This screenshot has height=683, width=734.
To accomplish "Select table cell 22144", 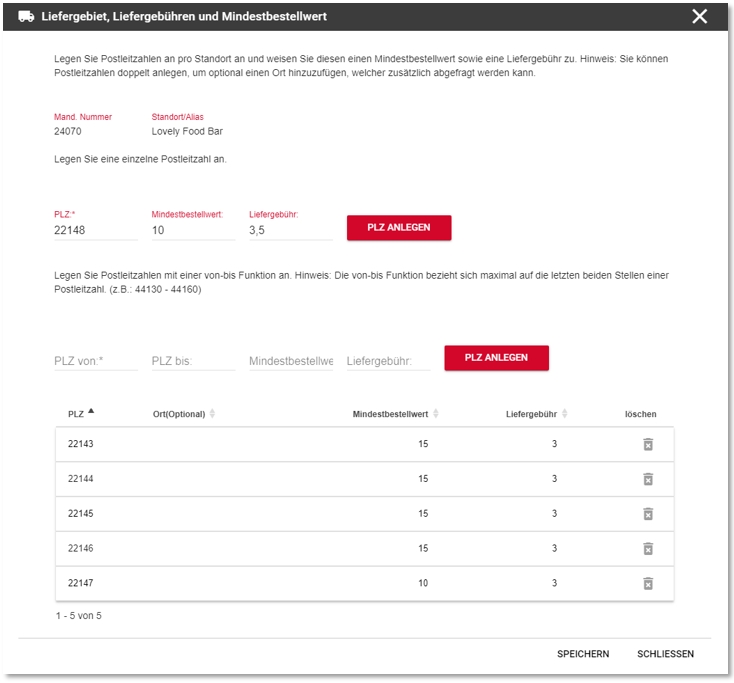I will click(81, 479).
